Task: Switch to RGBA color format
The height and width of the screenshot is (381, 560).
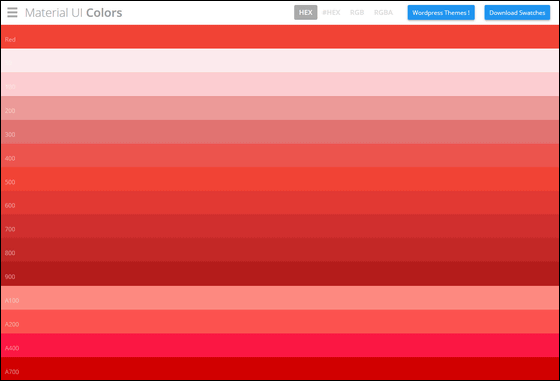Action: 383,12
